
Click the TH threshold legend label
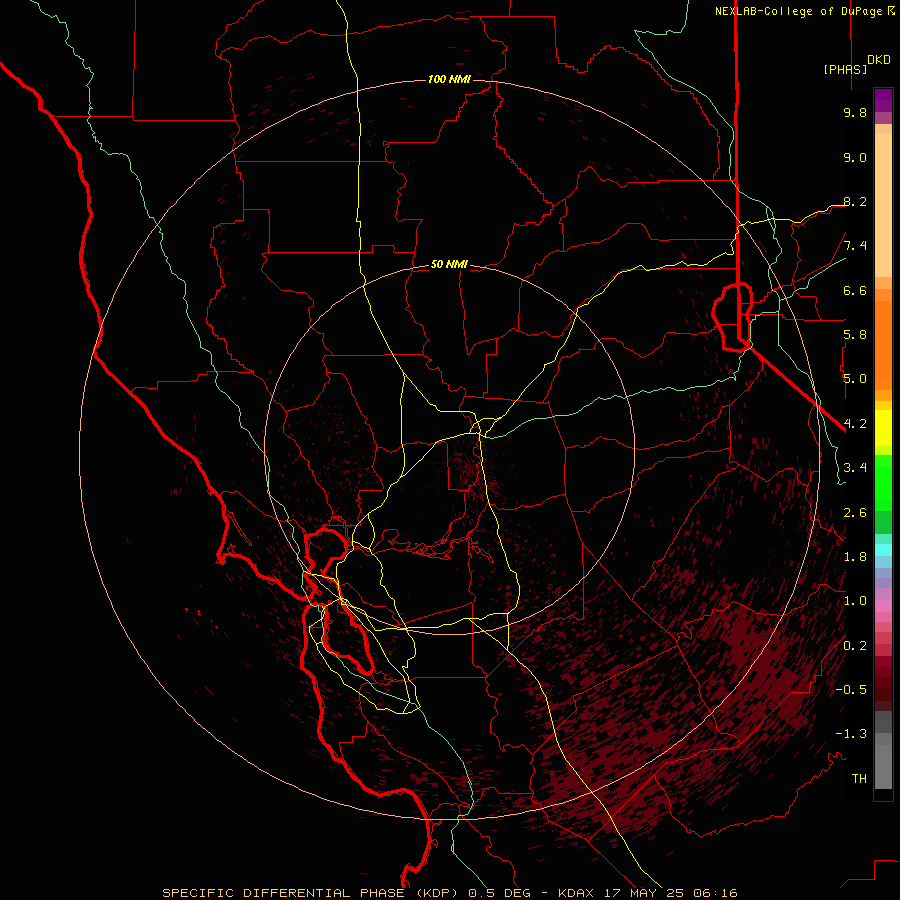859,779
